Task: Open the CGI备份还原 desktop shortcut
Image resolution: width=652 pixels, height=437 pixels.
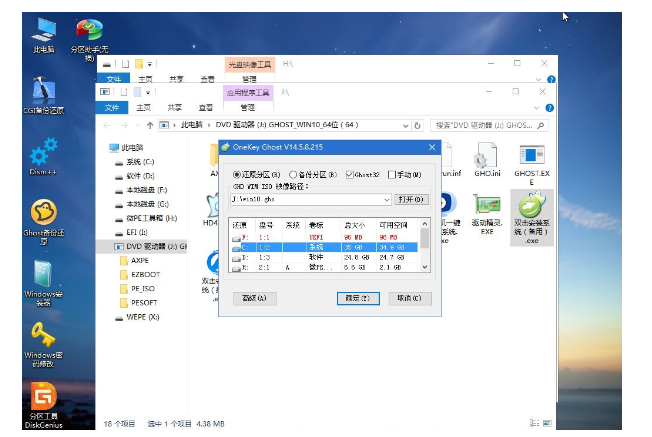Action: coord(44,96)
